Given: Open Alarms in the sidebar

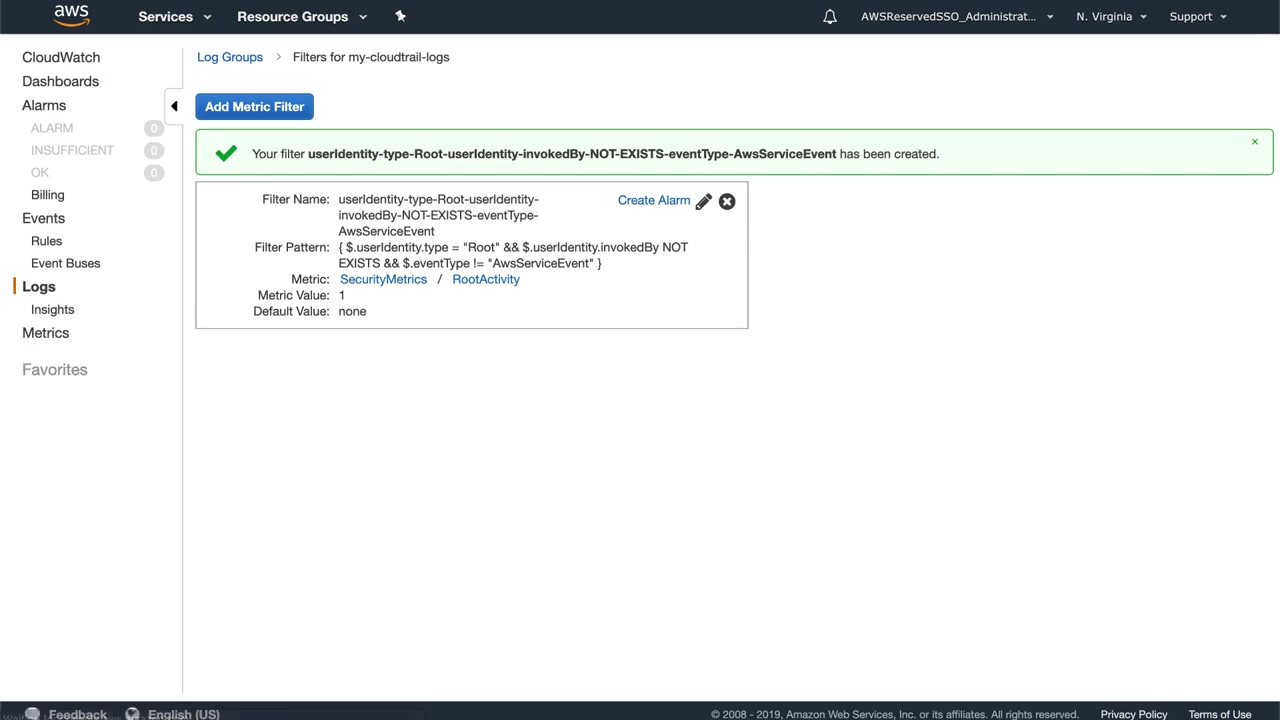Looking at the screenshot, I should (44, 105).
